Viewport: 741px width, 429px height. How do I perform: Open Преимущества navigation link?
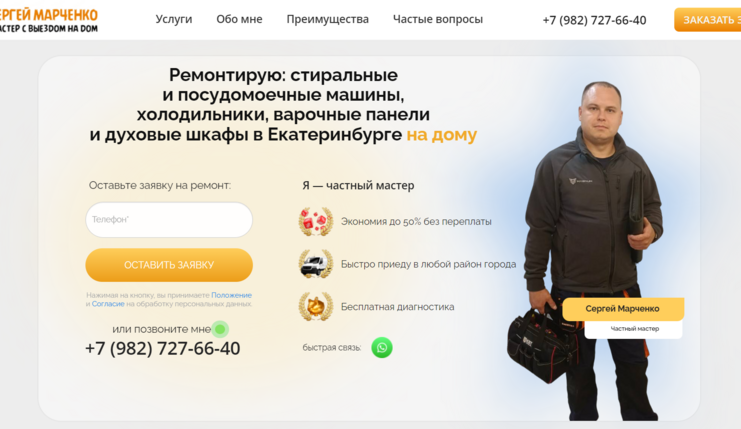pyautogui.click(x=327, y=19)
